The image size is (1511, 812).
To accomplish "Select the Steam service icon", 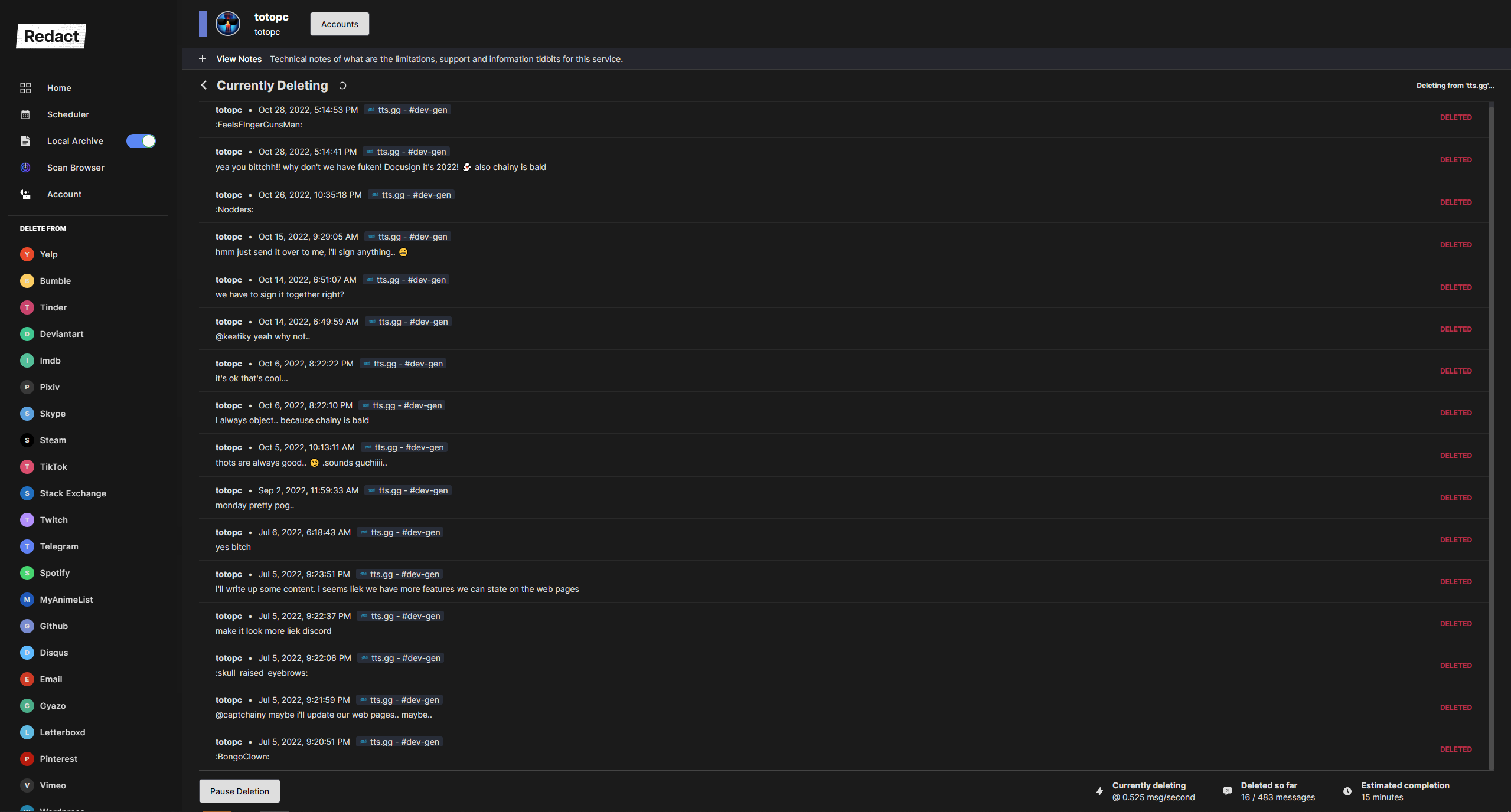I will tap(27, 440).
